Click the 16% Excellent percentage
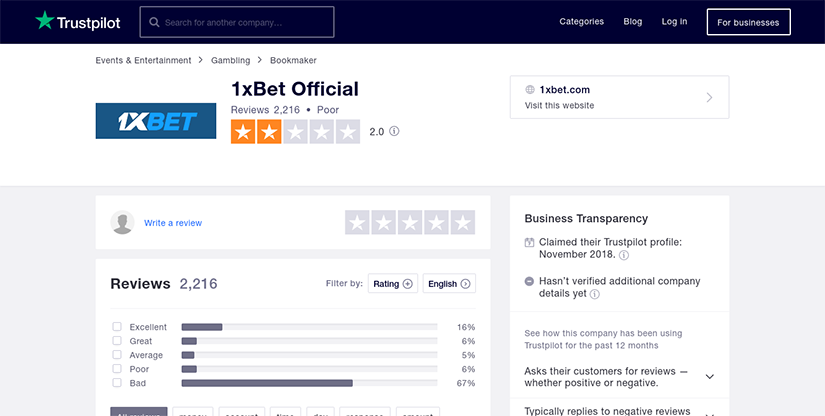825x416 pixels. [x=466, y=327]
